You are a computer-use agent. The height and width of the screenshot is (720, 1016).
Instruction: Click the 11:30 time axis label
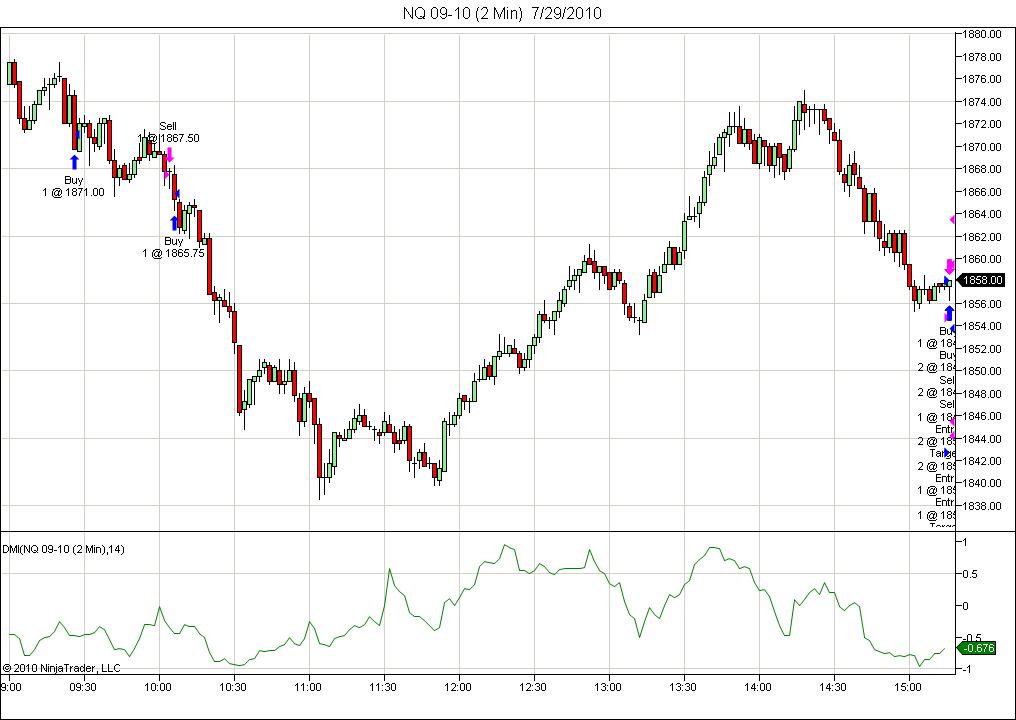pyautogui.click(x=384, y=687)
